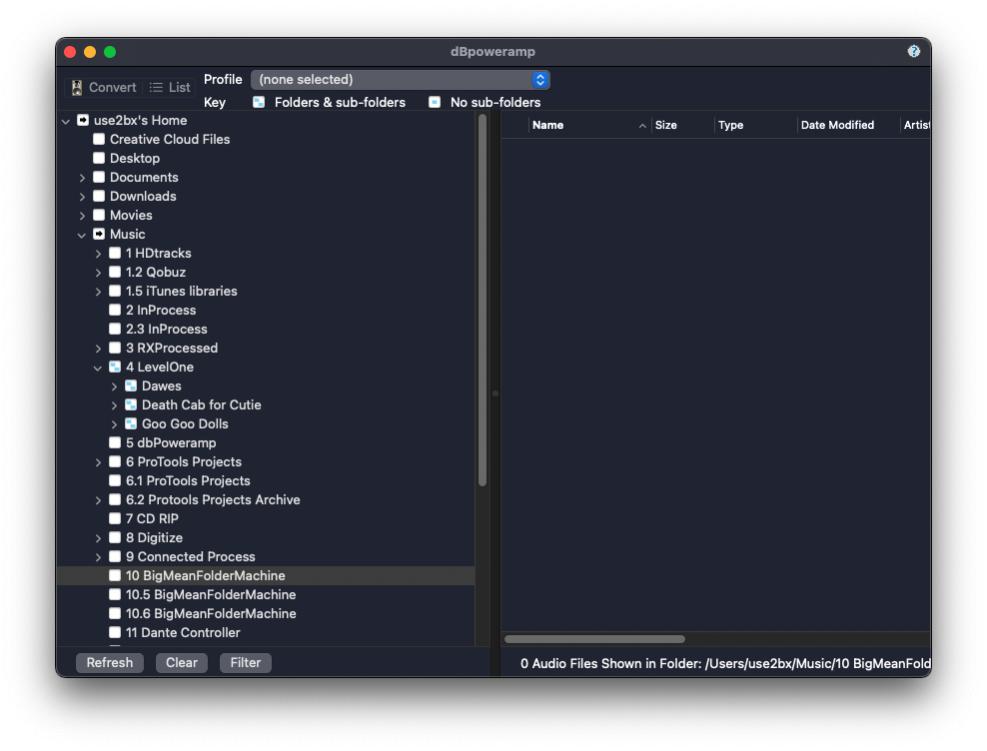Viewport: 987px width, 751px height.
Task: Expand the Death Cab for Cutie folder
Action: point(114,405)
